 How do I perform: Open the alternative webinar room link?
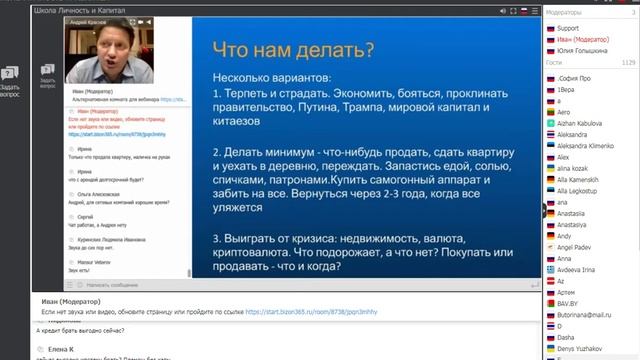[173, 100]
